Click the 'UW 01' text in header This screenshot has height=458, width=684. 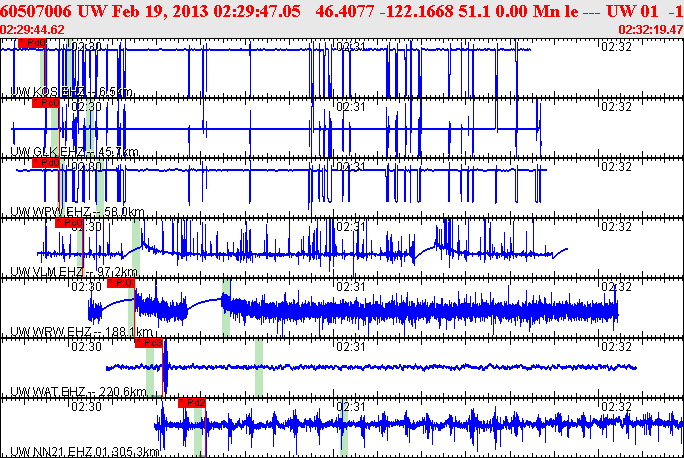pos(632,11)
